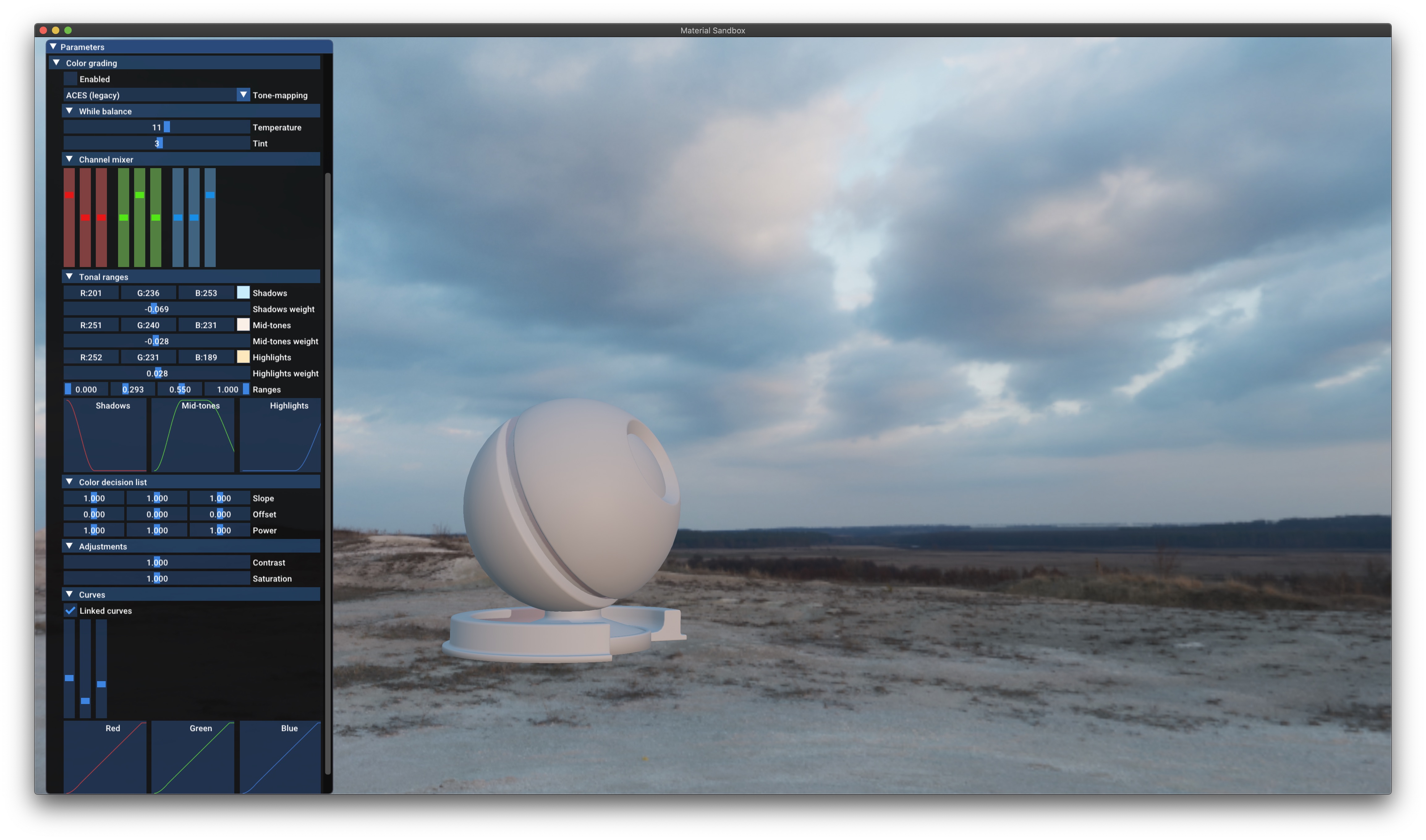
Task: Collapse the Curves section
Action: [x=70, y=594]
